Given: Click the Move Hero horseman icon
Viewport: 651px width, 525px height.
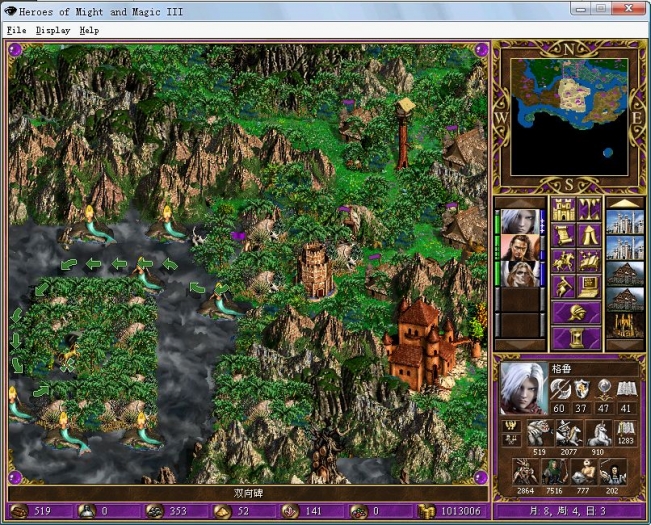Looking at the screenshot, I should 563,261.
